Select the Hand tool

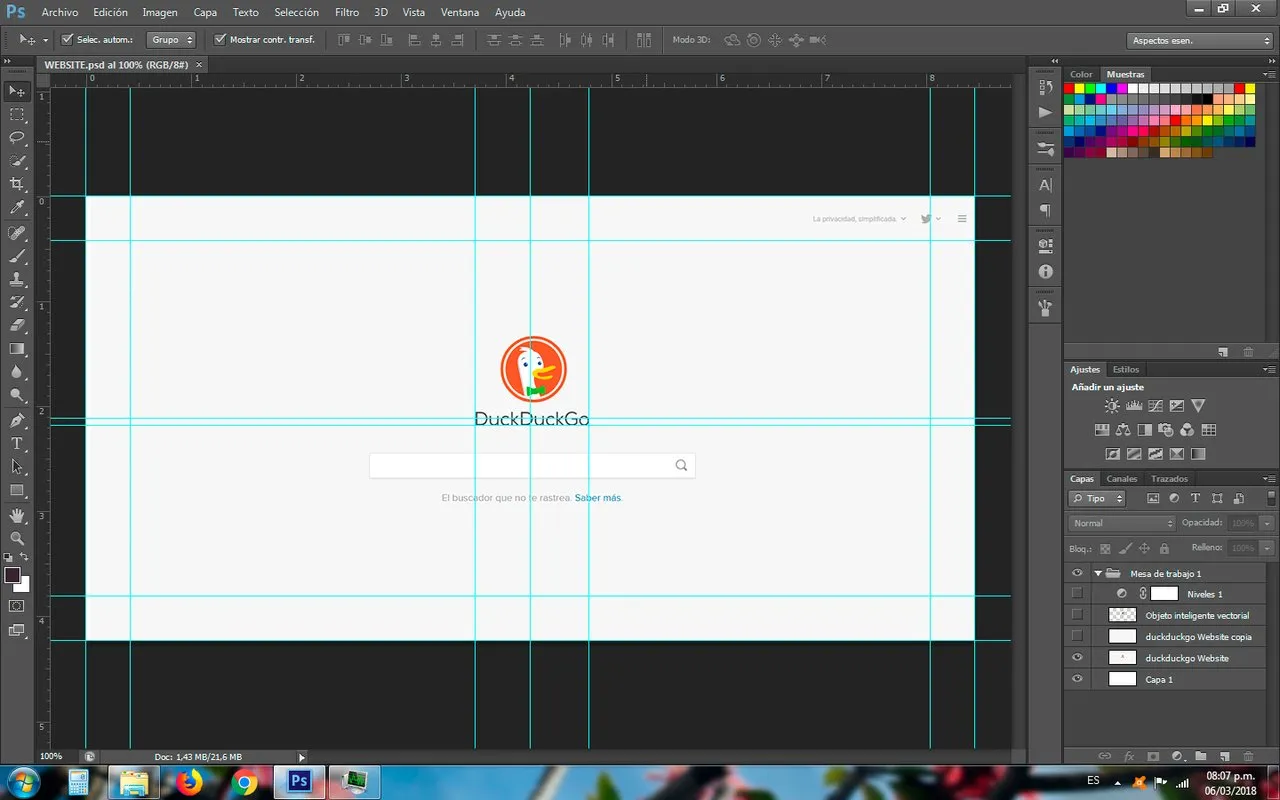[17, 515]
